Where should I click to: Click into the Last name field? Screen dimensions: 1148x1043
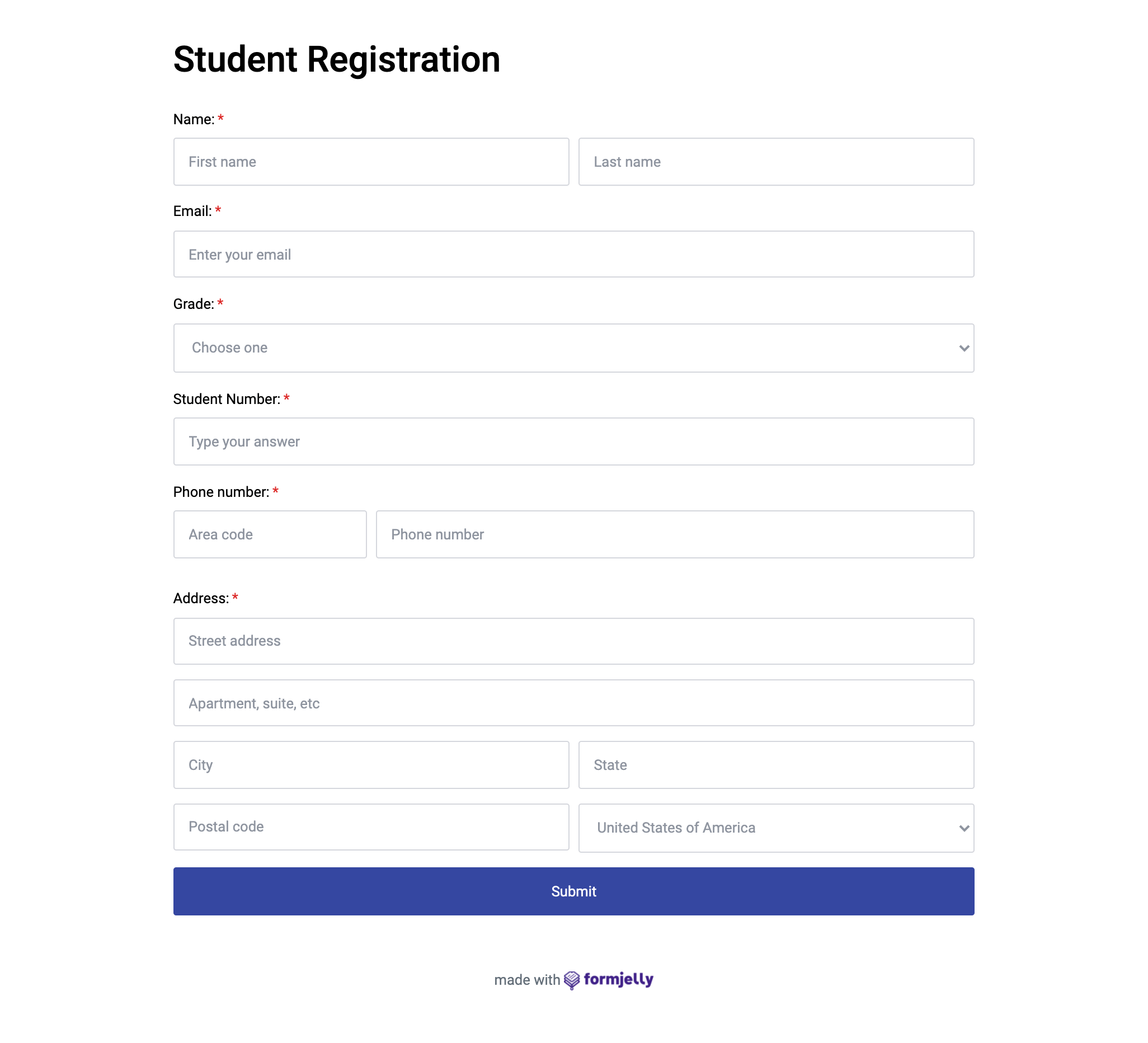(x=775, y=162)
